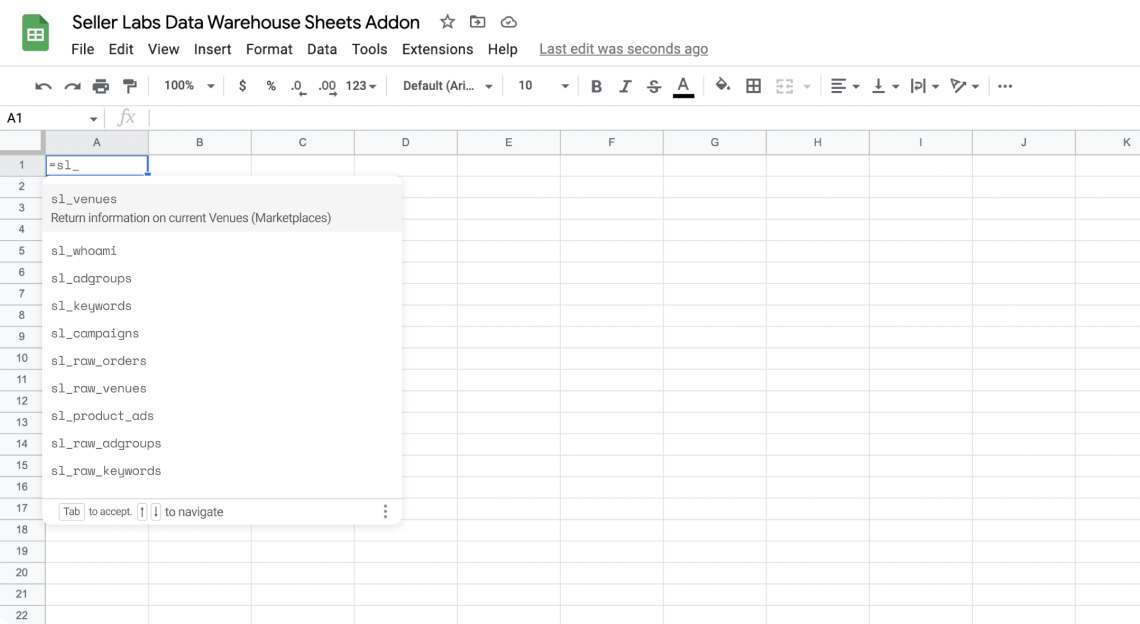Expand the merge cells dropdown arrow
Screen dimensions: 1140x624
coord(806,86)
